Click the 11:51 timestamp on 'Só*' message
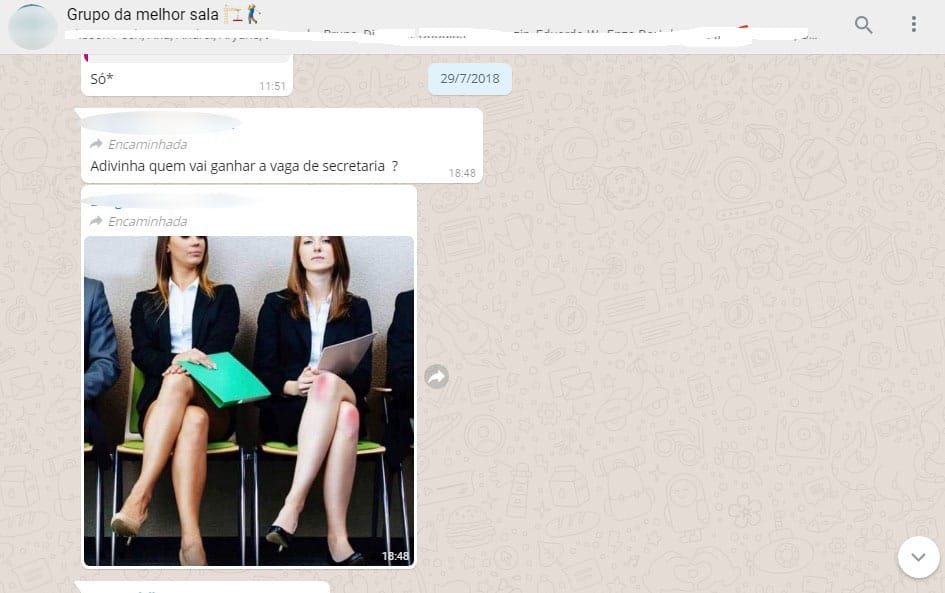Image resolution: width=945 pixels, height=593 pixels. [x=272, y=87]
